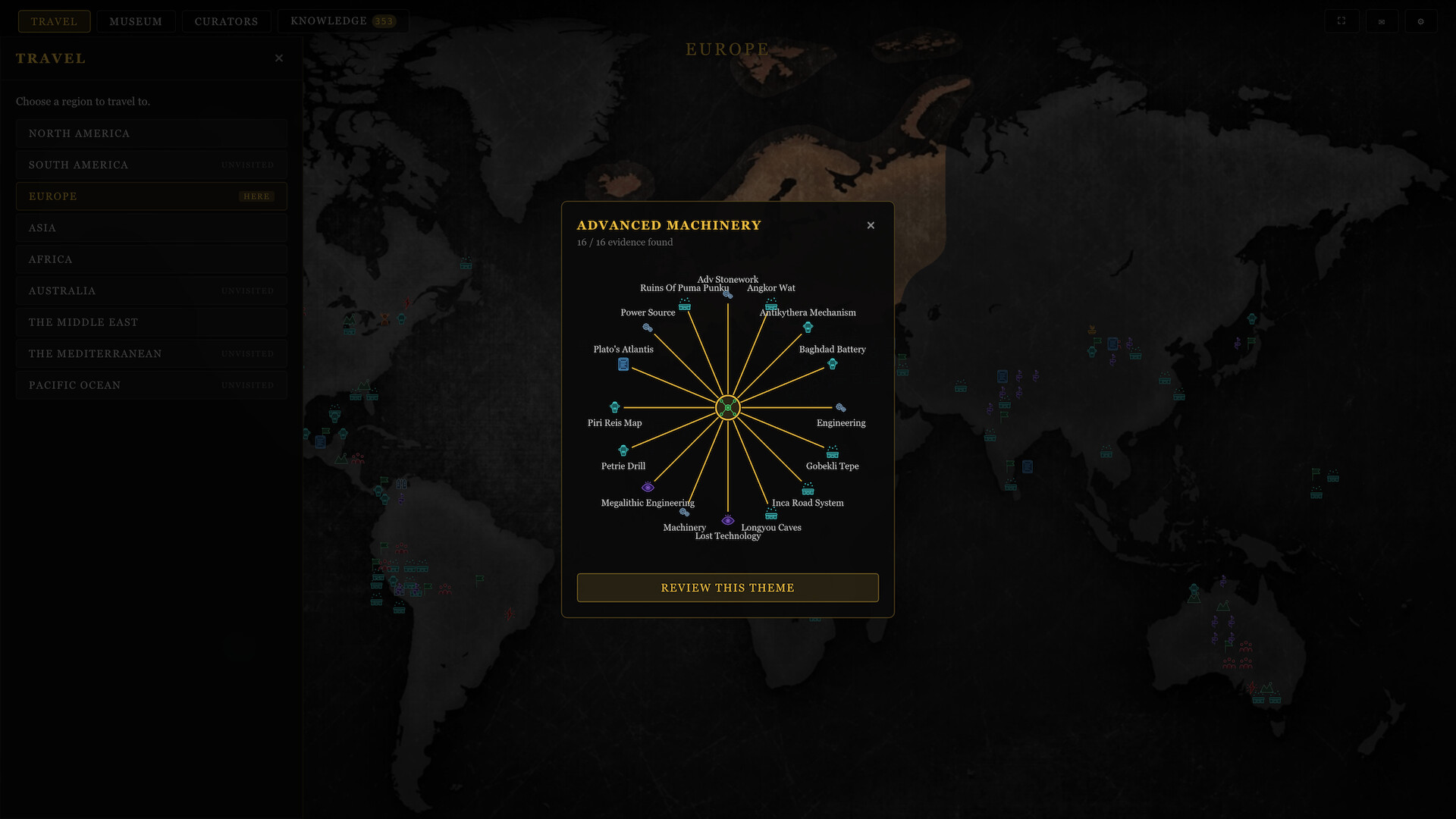Click the Adv Stonework key icon

click(x=728, y=294)
